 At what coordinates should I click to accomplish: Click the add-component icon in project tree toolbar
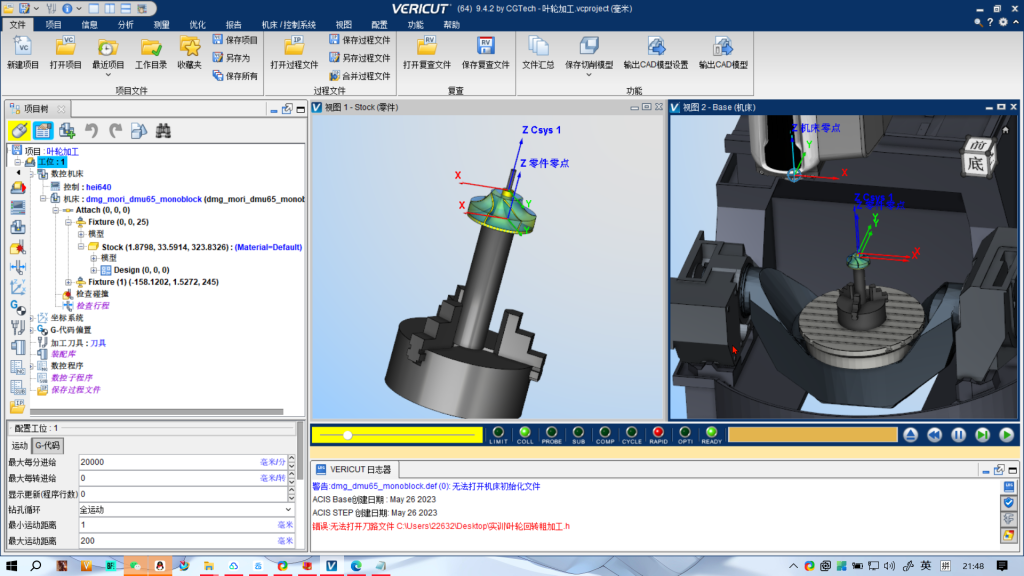[x=67, y=131]
